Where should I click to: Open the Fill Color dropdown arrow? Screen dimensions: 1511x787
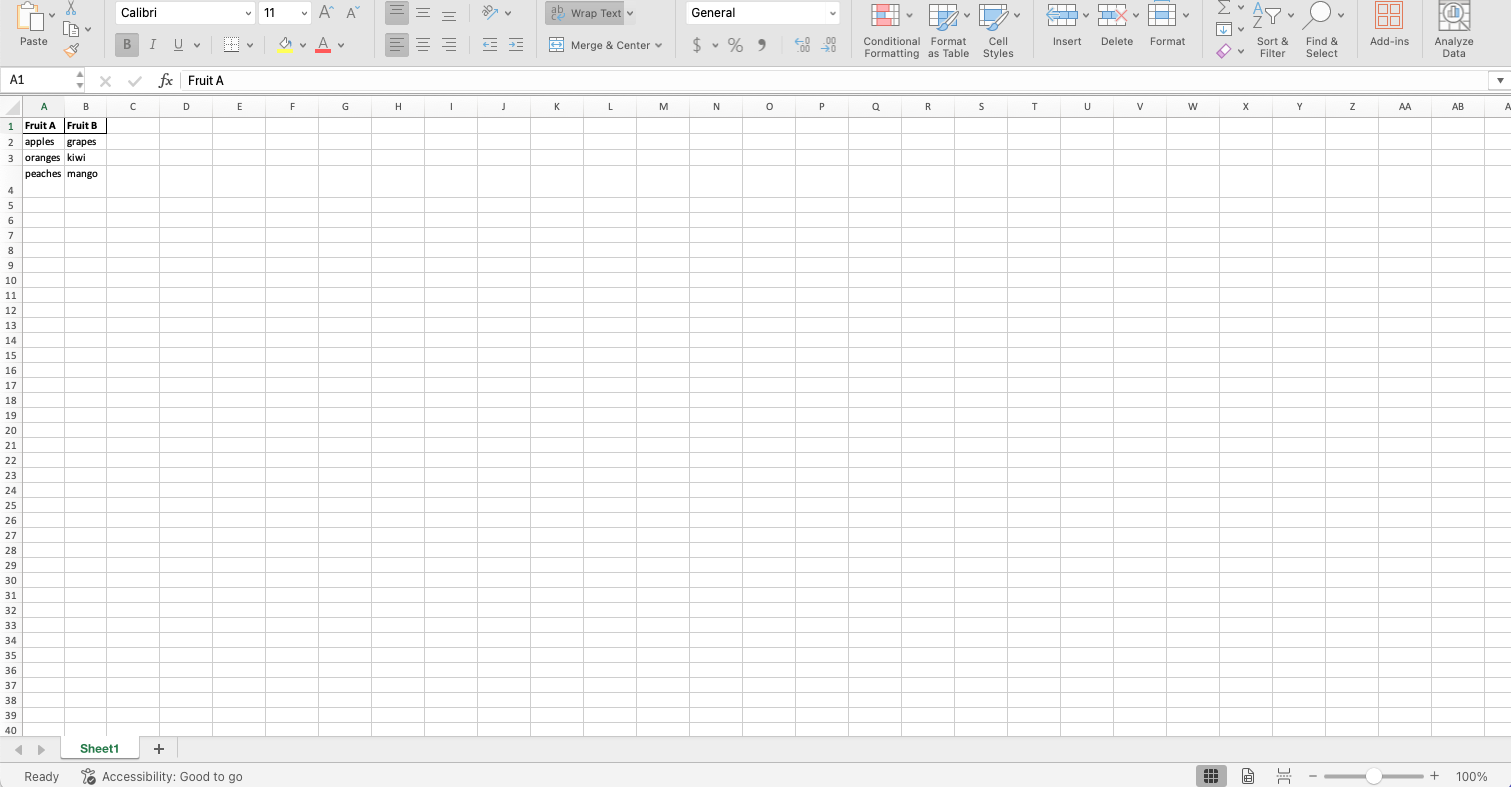tap(303, 45)
